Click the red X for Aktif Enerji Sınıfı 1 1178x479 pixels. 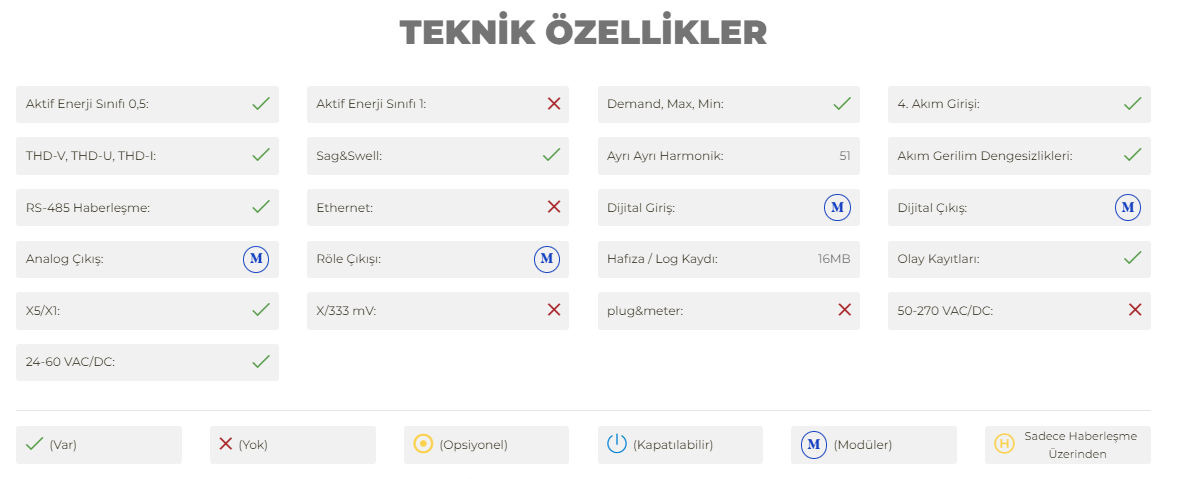[x=554, y=104]
